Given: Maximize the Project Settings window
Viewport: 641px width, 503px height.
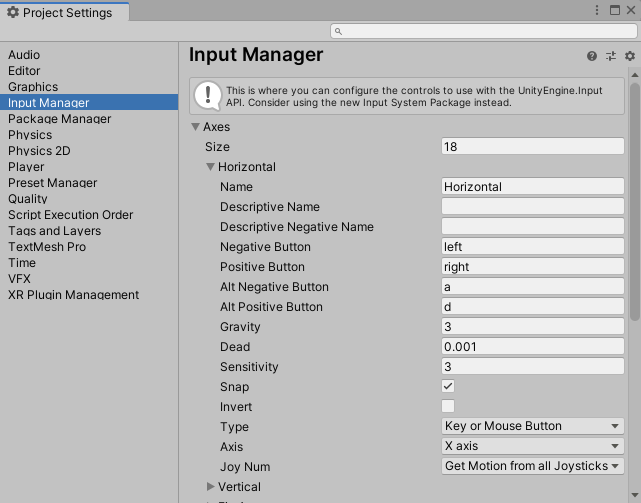Looking at the screenshot, I should coord(614,10).
